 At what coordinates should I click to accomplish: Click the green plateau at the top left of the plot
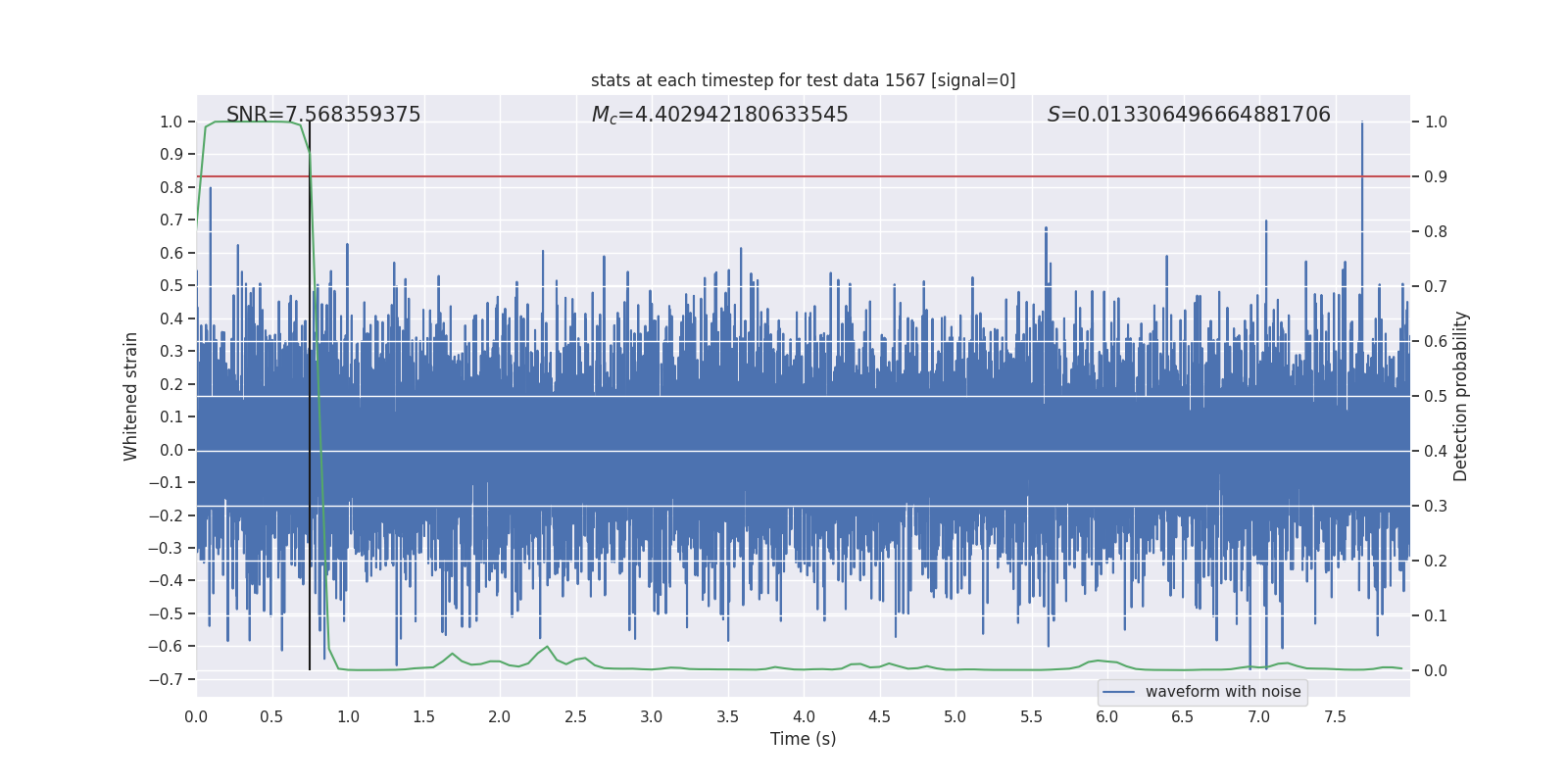coord(250,122)
